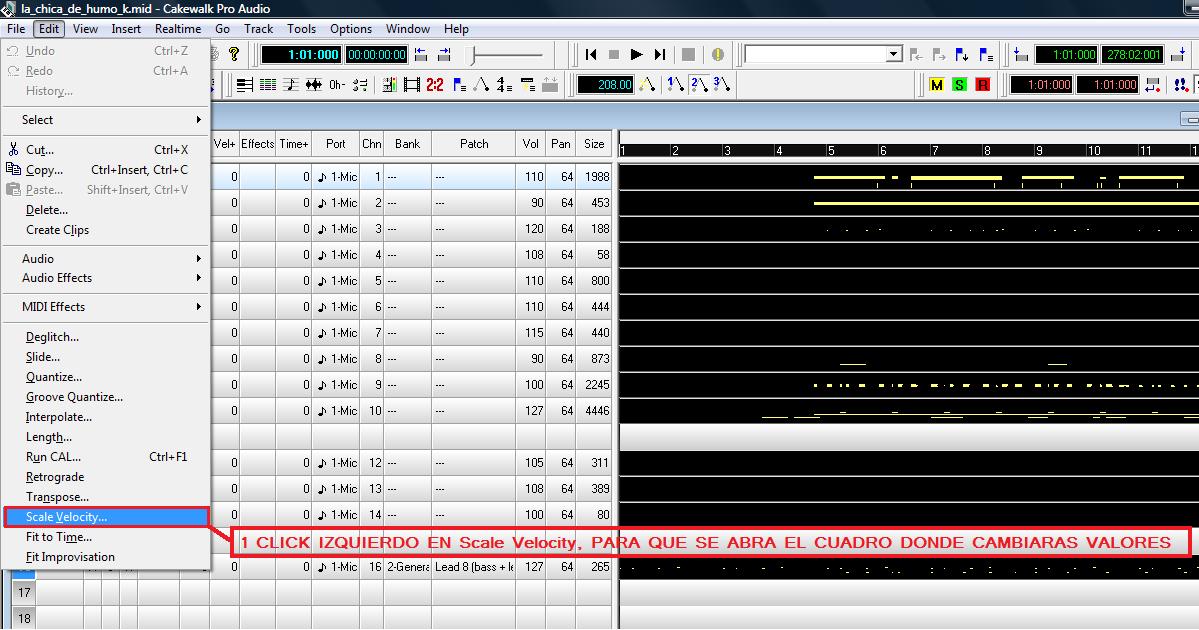Expand the Audio submenu
This screenshot has height=630, width=1199.
click(106, 258)
